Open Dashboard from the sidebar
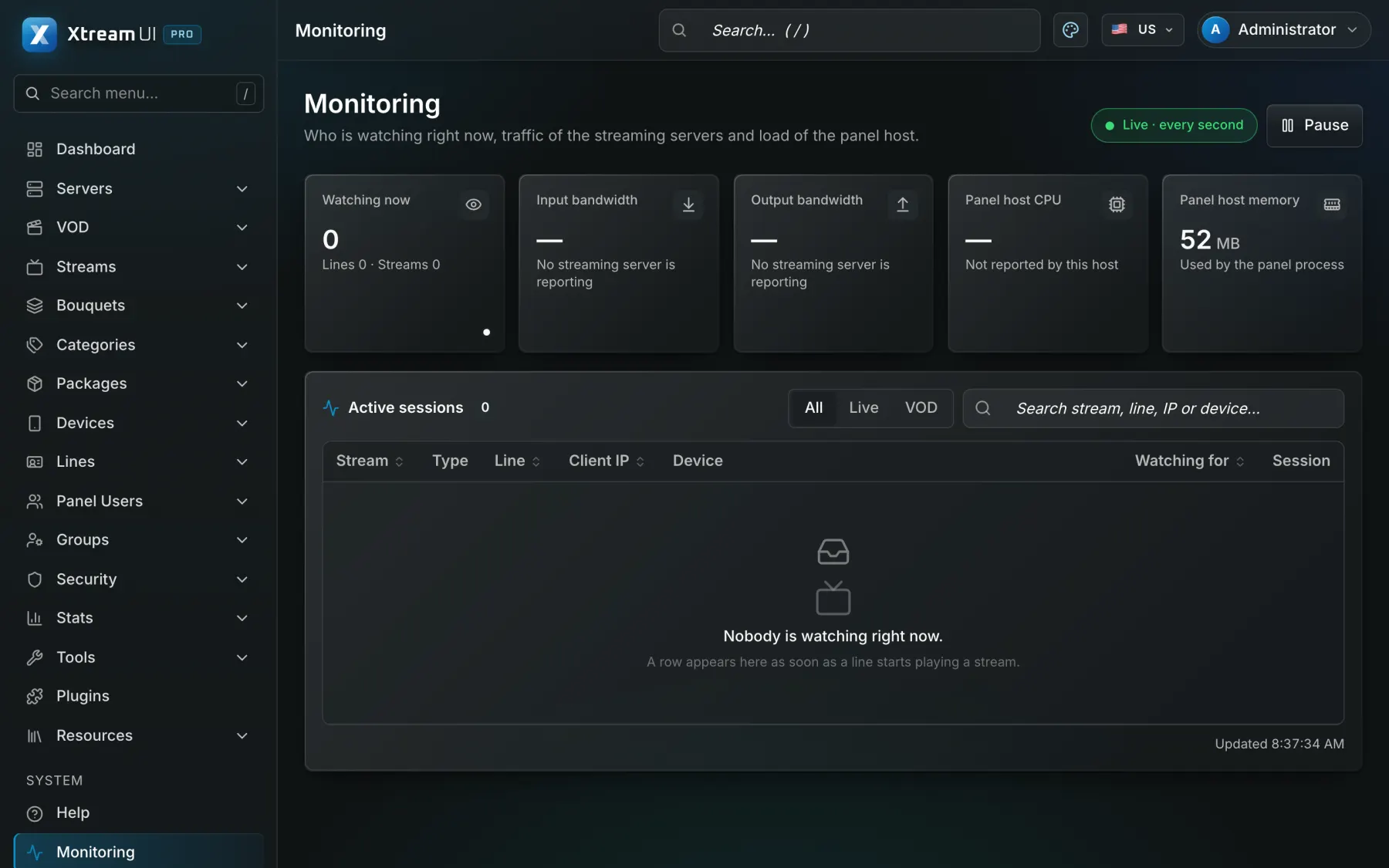The height and width of the screenshot is (868, 1389). pyautogui.click(x=139, y=149)
